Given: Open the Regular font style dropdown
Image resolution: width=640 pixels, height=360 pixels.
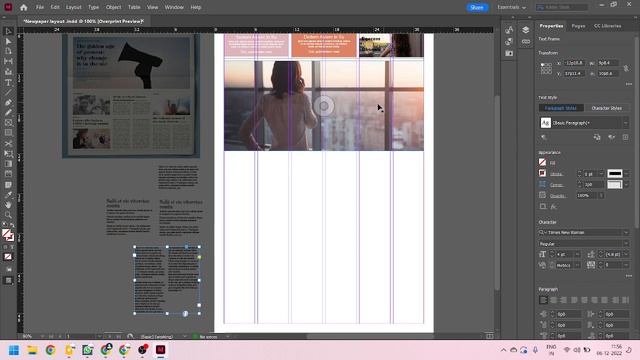Looking at the screenshot, I should coord(626,244).
